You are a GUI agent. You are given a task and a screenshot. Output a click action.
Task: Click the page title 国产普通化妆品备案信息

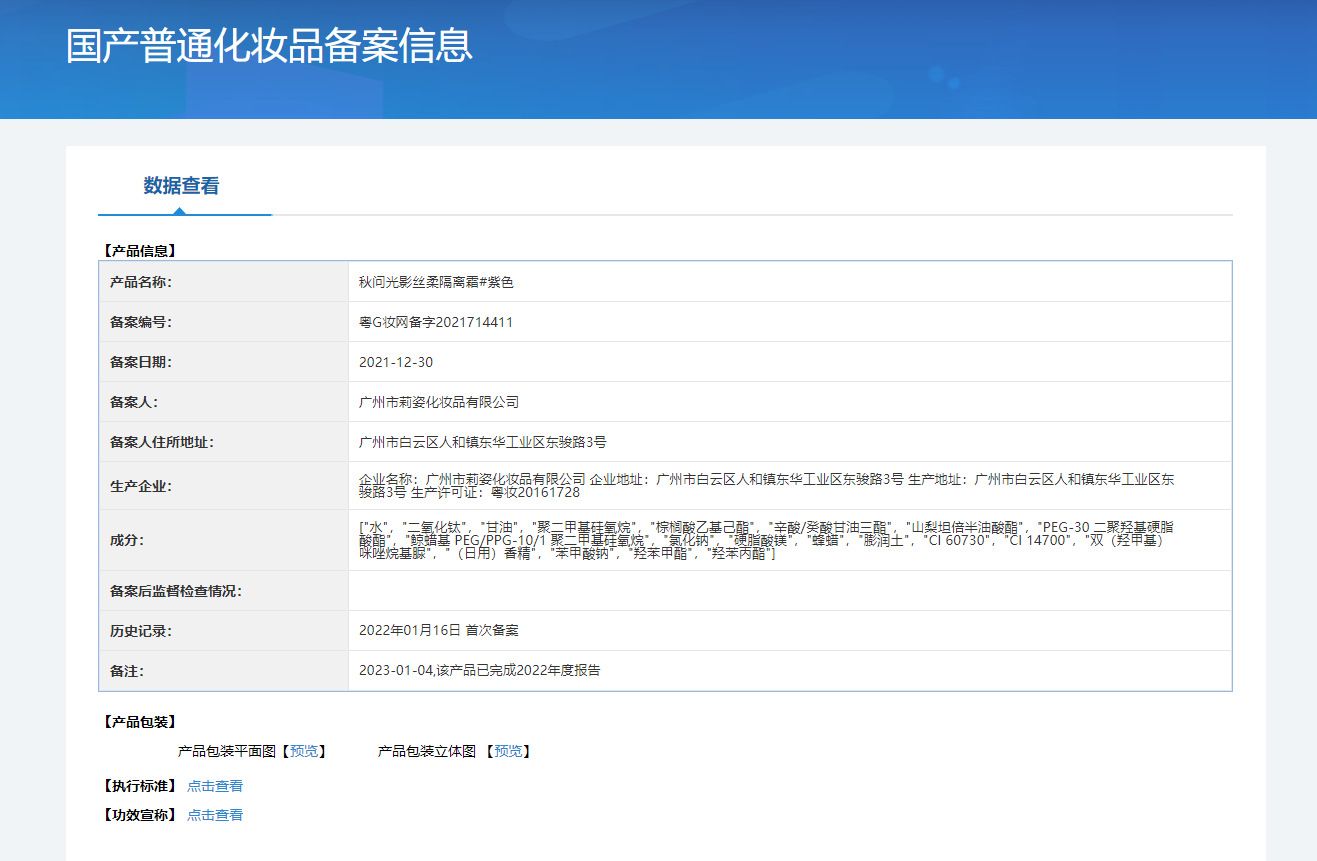(269, 47)
